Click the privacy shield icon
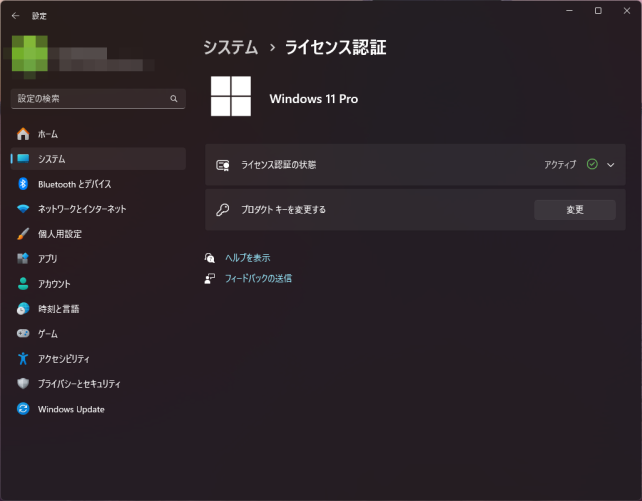Viewport: 642px width, 501px height. 23,384
